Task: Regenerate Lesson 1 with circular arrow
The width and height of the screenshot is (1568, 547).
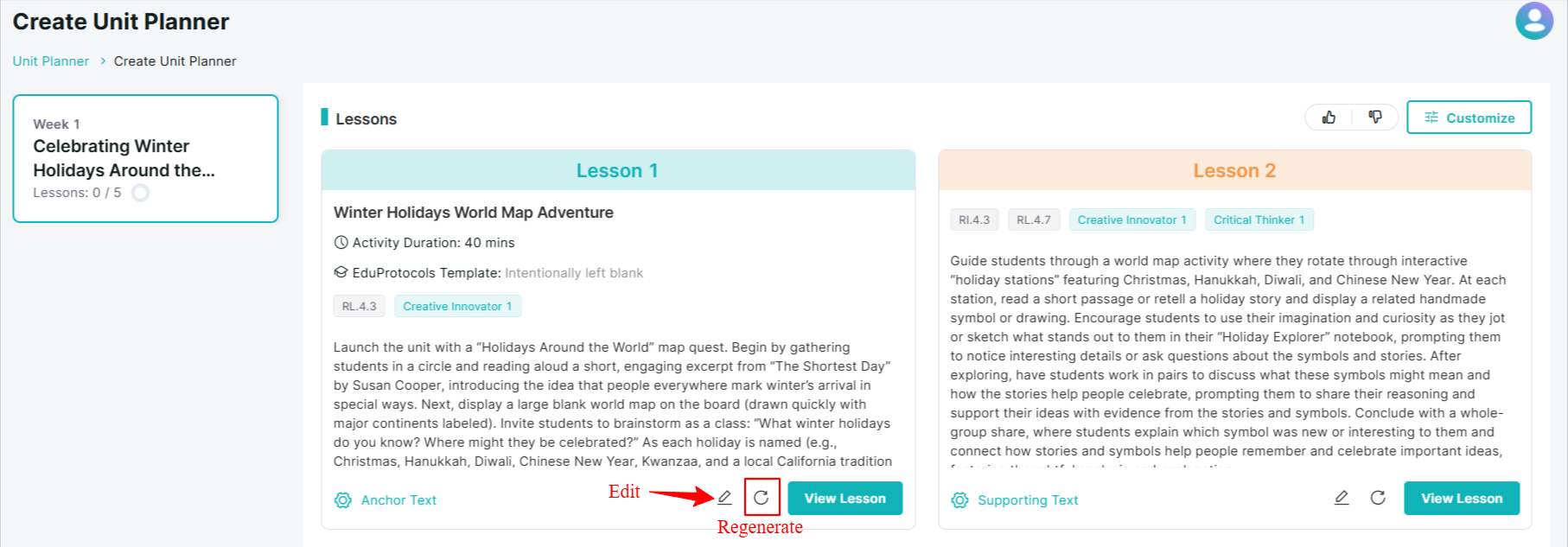Action: pos(762,498)
